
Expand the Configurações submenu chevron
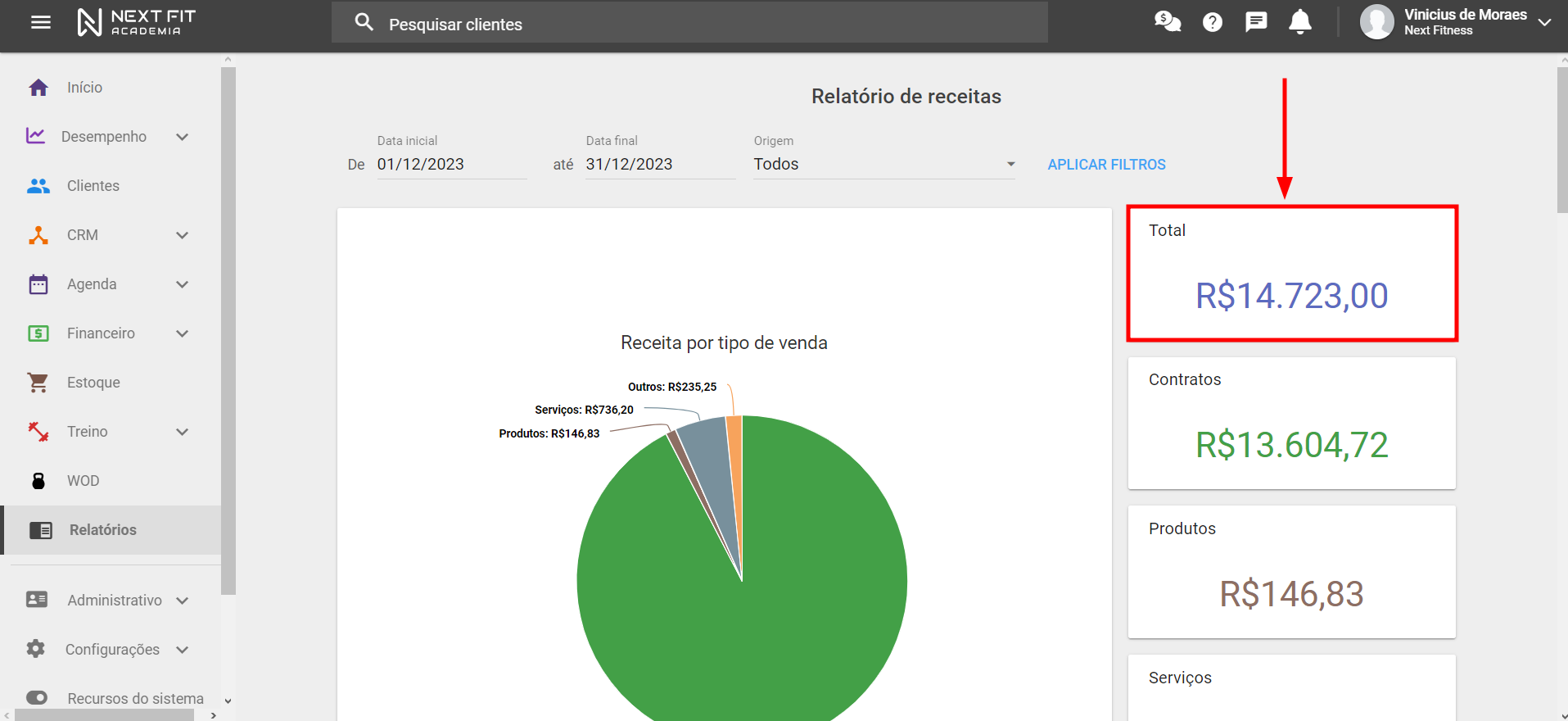click(183, 650)
